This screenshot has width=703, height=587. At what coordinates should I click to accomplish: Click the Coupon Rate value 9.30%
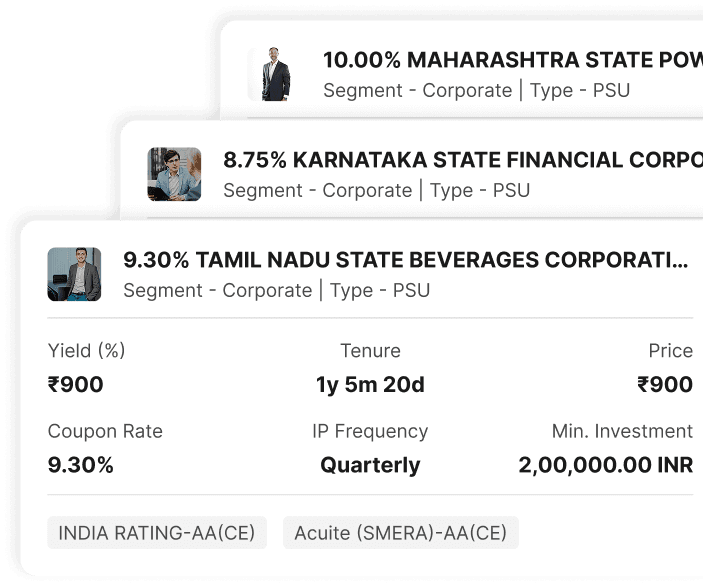click(x=81, y=465)
